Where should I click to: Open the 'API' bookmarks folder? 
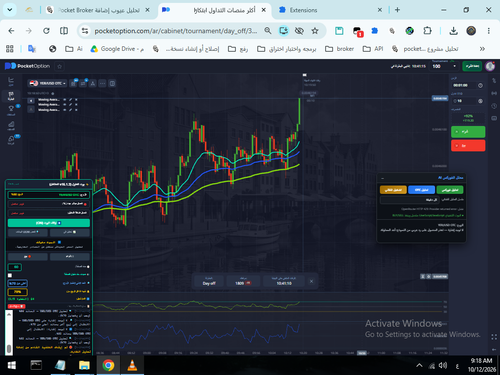point(373,49)
